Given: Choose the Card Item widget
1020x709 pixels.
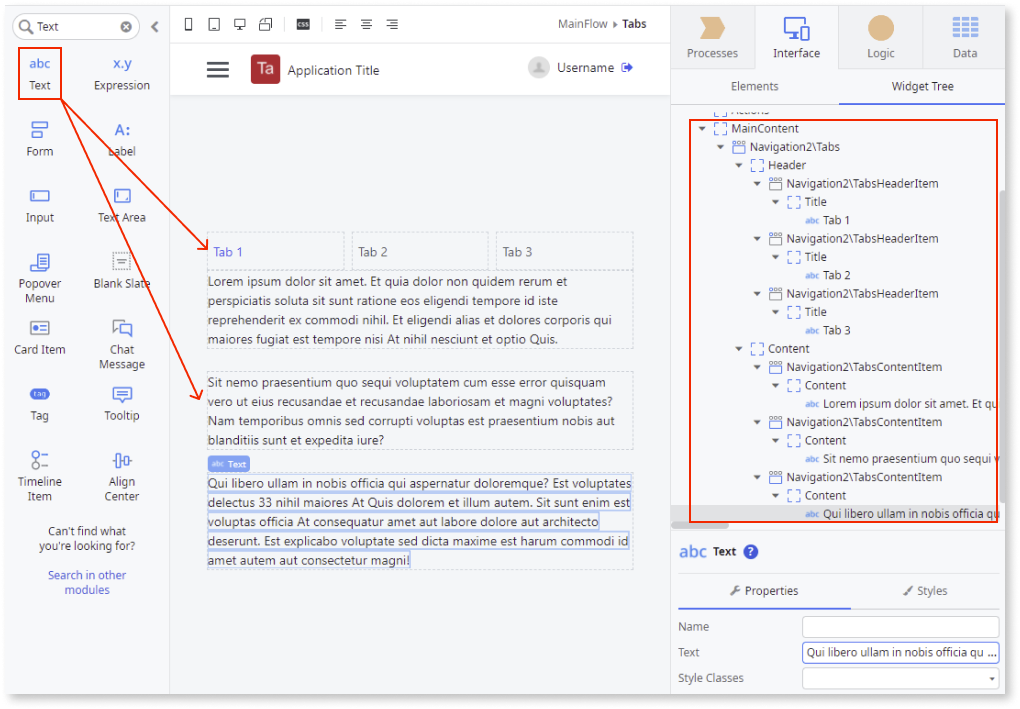Looking at the screenshot, I should click(x=39, y=339).
